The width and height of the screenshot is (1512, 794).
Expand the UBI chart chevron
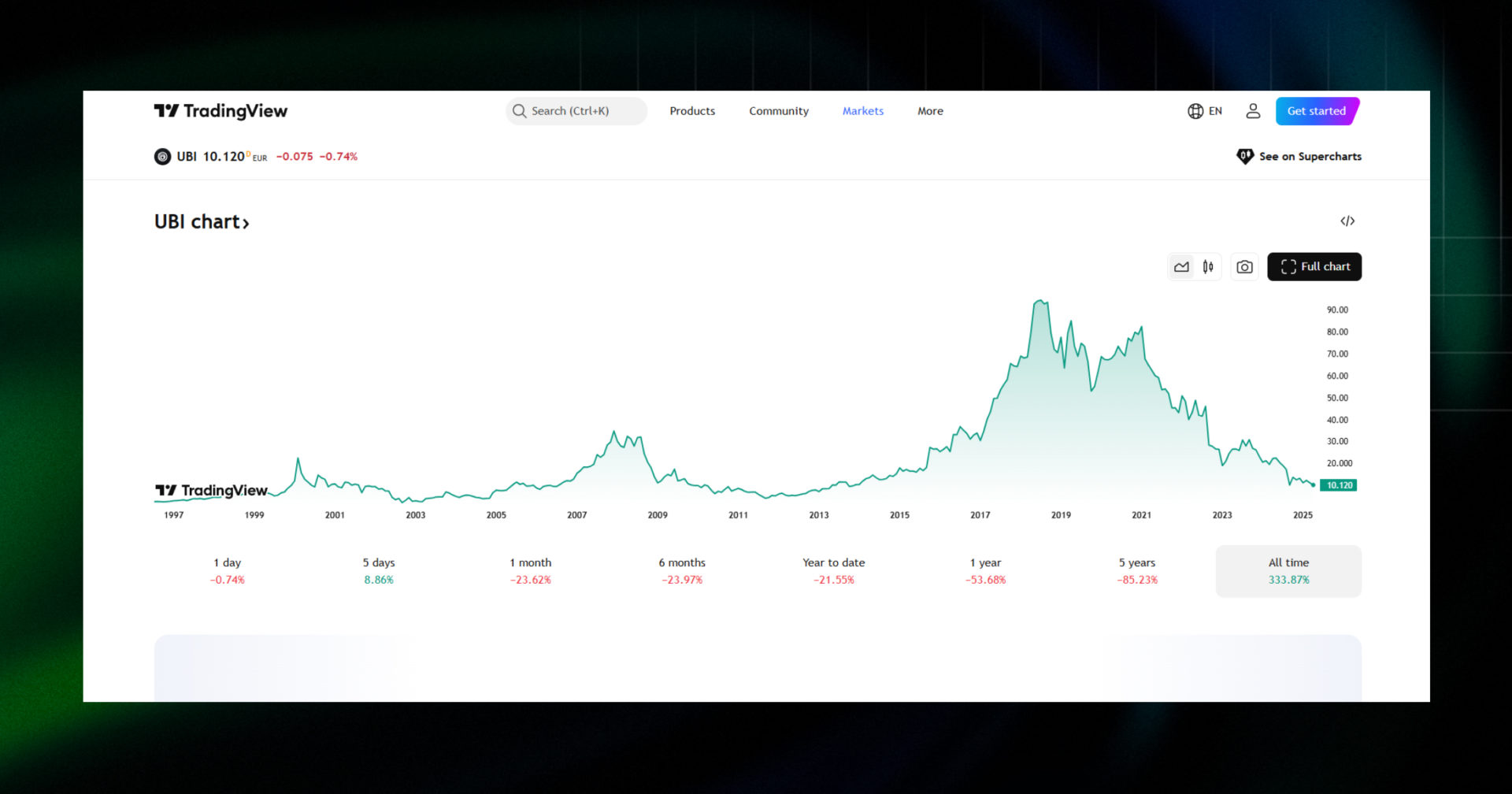pyautogui.click(x=246, y=223)
